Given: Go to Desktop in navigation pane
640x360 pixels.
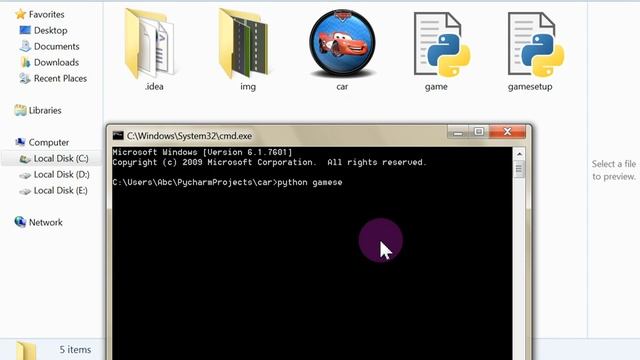Looking at the screenshot, I should click(x=51, y=30).
